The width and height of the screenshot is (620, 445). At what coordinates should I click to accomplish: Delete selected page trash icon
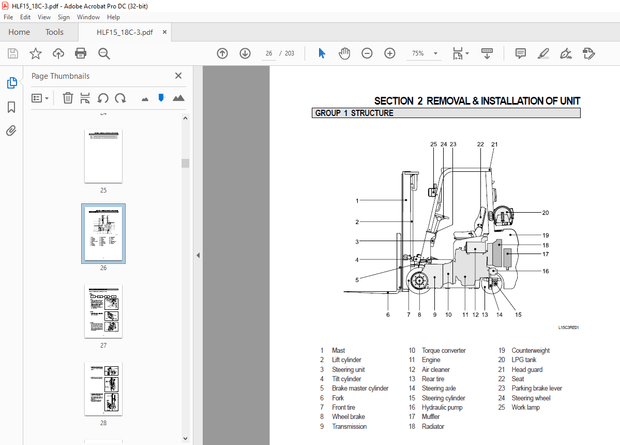[68, 98]
